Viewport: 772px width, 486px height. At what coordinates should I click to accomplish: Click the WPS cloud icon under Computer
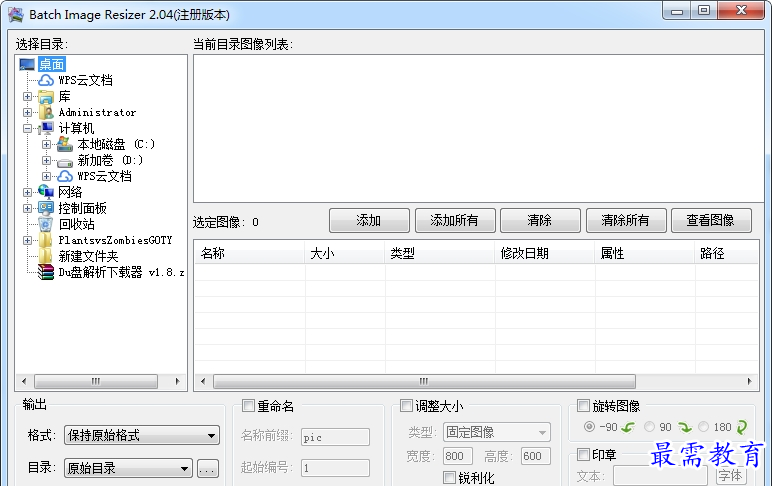(x=64, y=176)
